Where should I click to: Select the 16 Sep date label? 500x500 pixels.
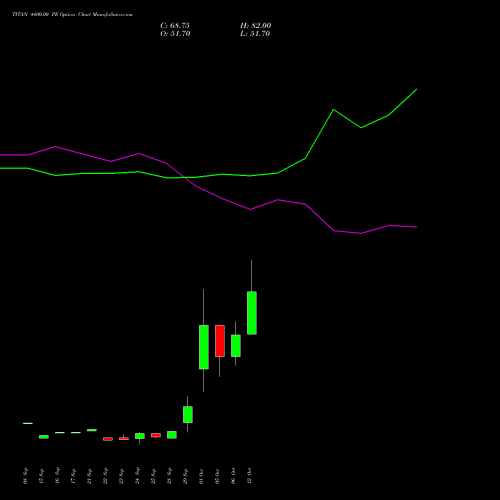click(58, 476)
